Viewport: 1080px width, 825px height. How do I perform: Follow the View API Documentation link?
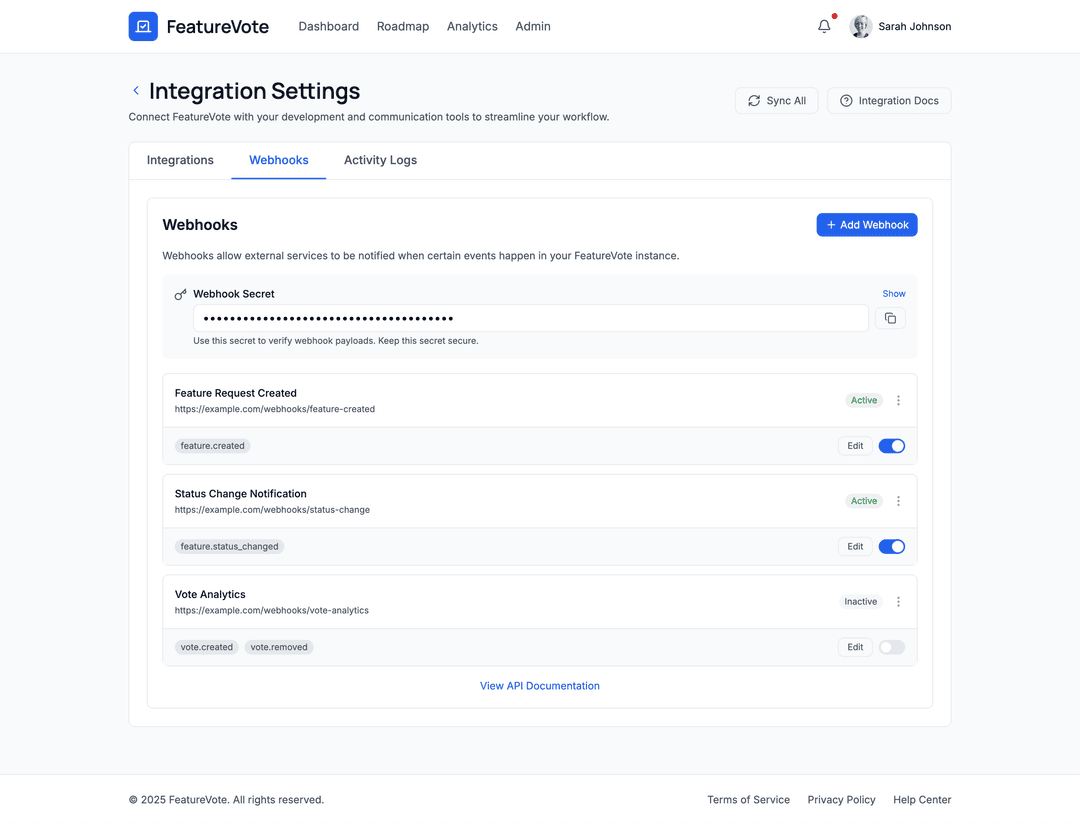click(x=540, y=686)
